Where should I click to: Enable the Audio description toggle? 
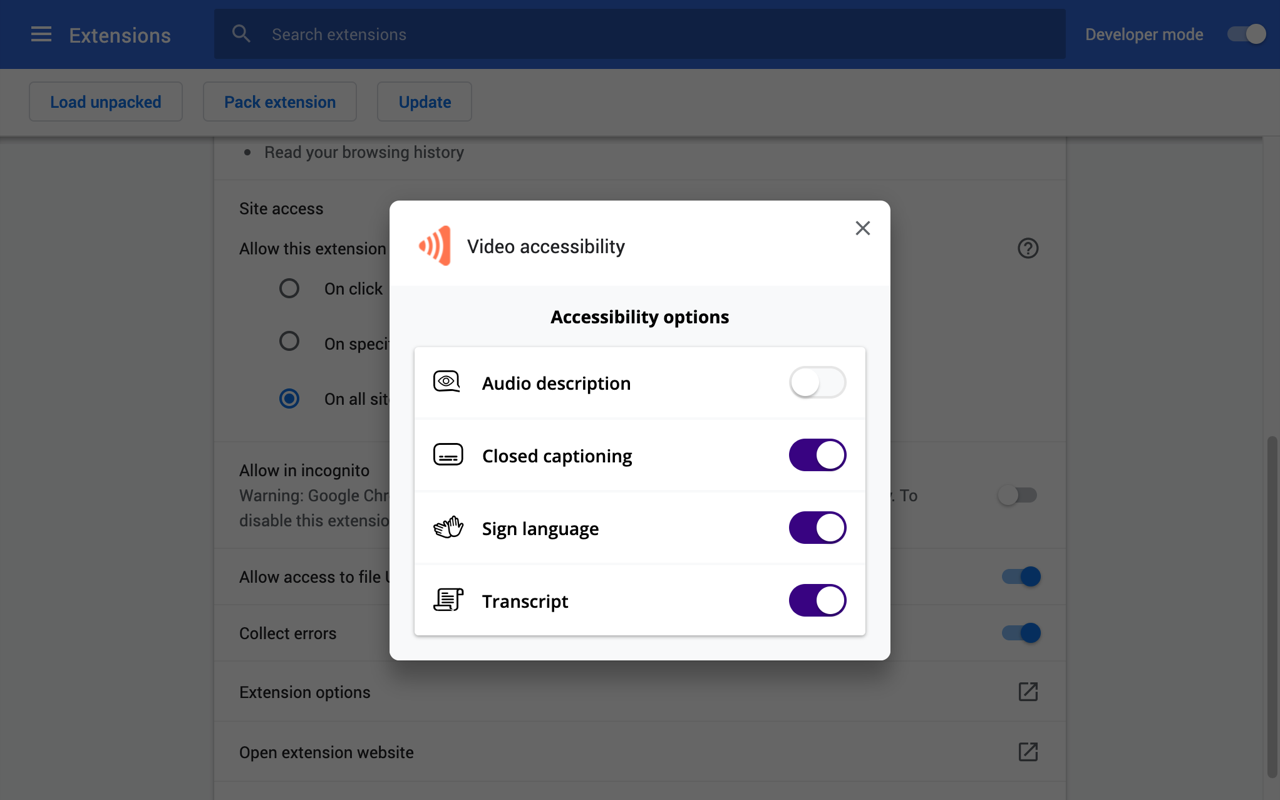tap(817, 383)
